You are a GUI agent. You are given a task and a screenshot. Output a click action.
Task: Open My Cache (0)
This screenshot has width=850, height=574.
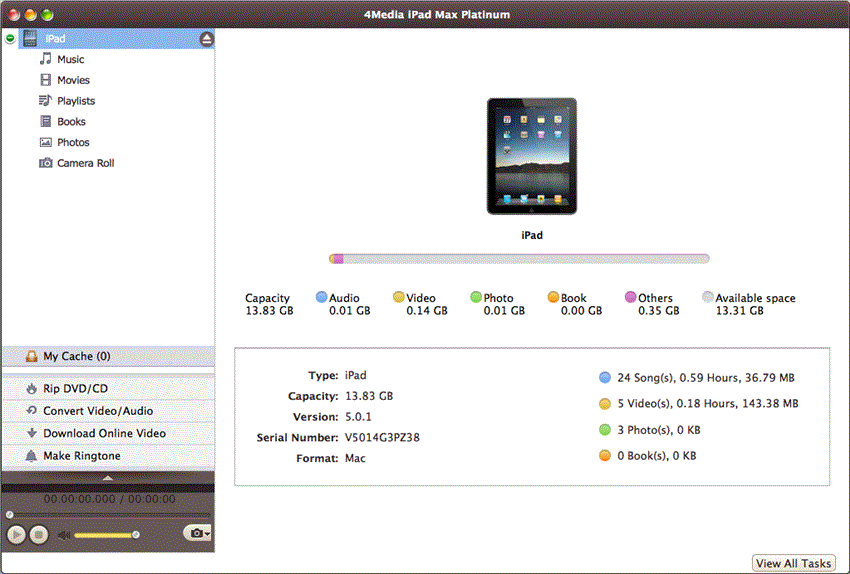pyautogui.click(x=108, y=356)
